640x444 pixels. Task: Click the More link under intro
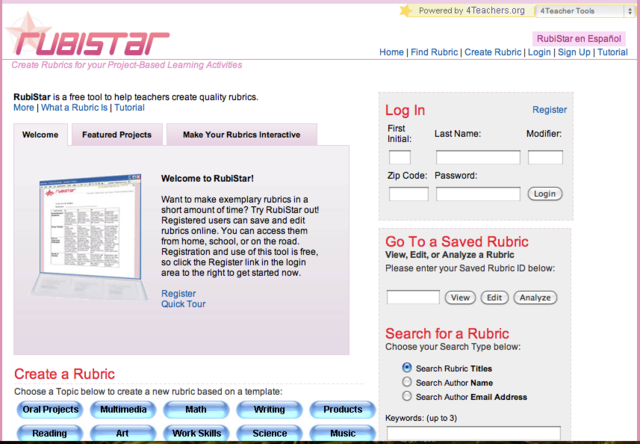[24, 107]
